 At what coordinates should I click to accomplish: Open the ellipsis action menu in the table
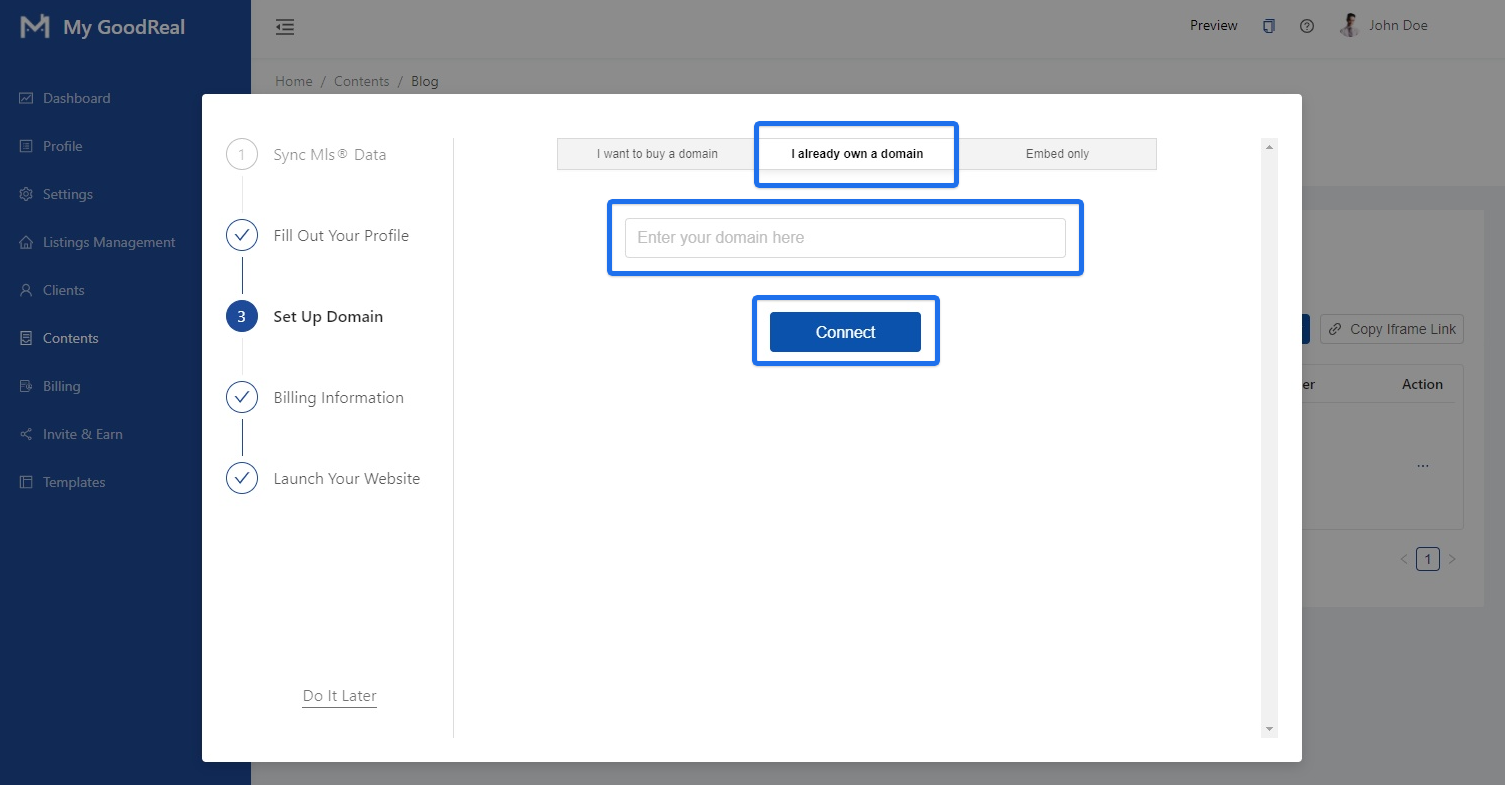(1423, 463)
